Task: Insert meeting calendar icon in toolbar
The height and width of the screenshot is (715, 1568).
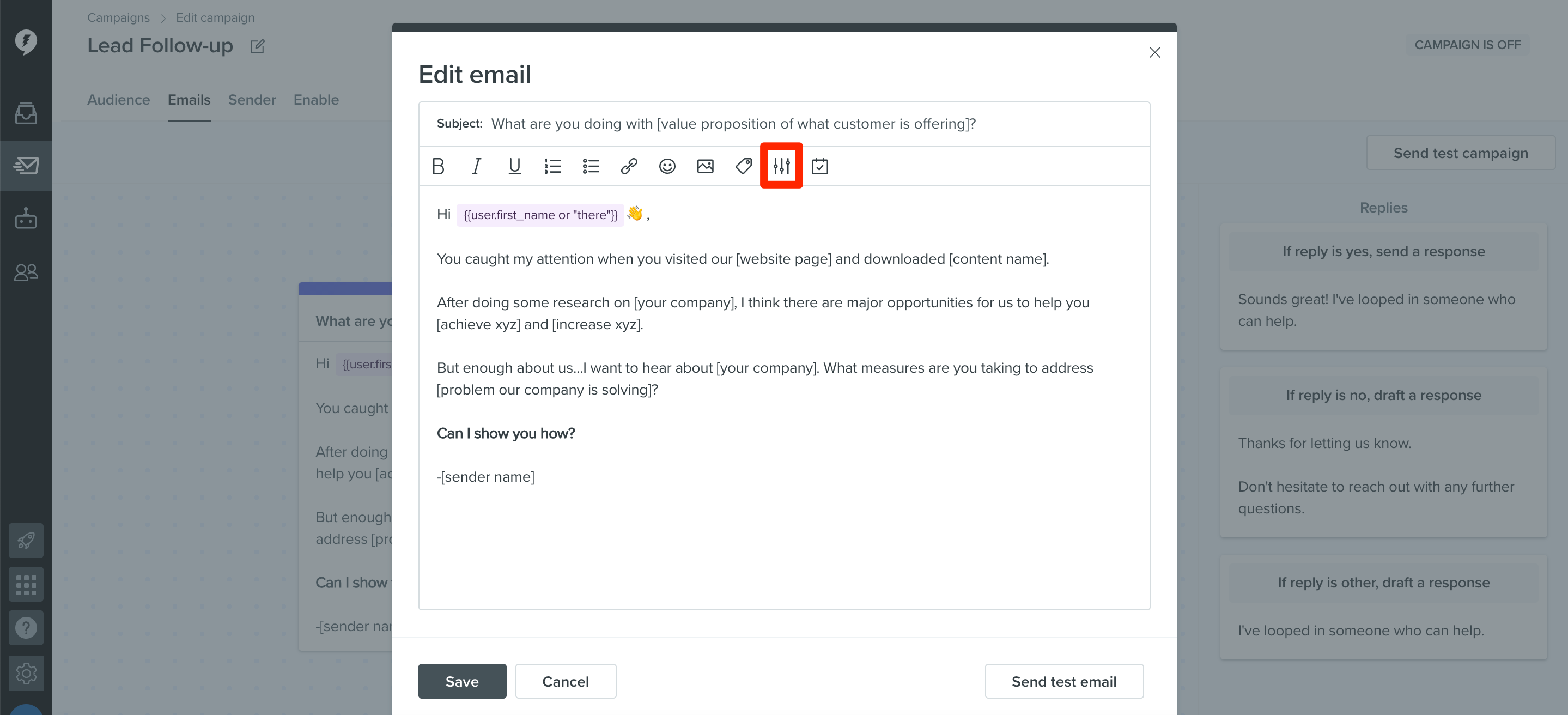Action: coord(820,166)
